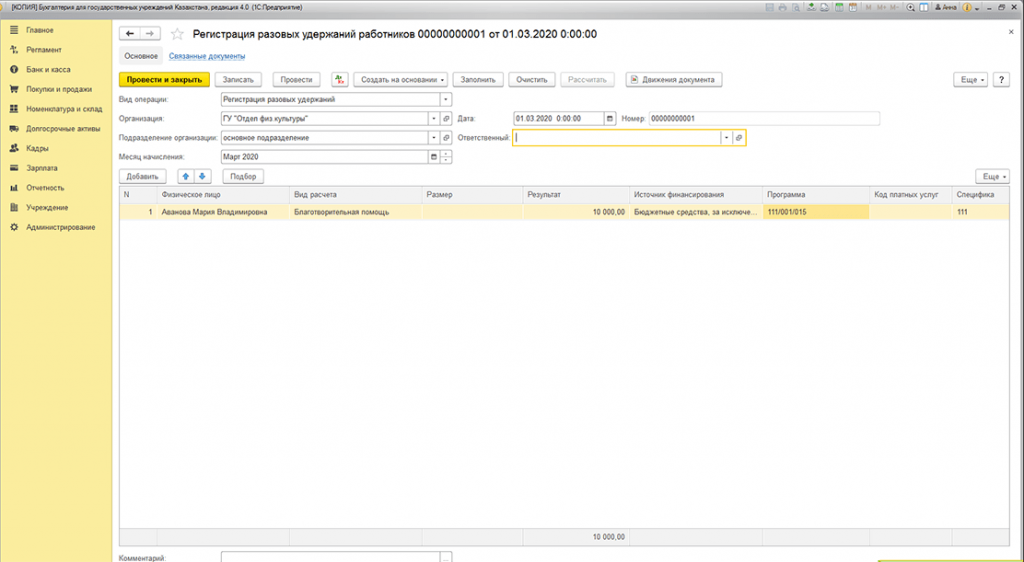This screenshot has height=562, width=1024.
Task: Click the Дт/Кт postings icon button
Action: coord(339,79)
